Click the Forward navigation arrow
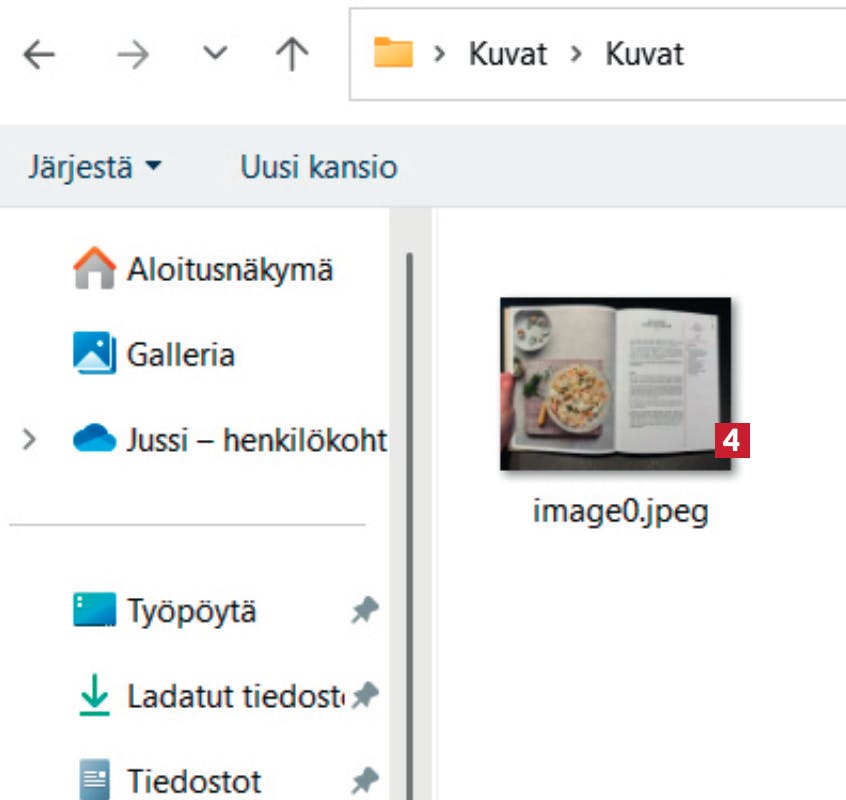The height and width of the screenshot is (800, 846). tap(132, 55)
